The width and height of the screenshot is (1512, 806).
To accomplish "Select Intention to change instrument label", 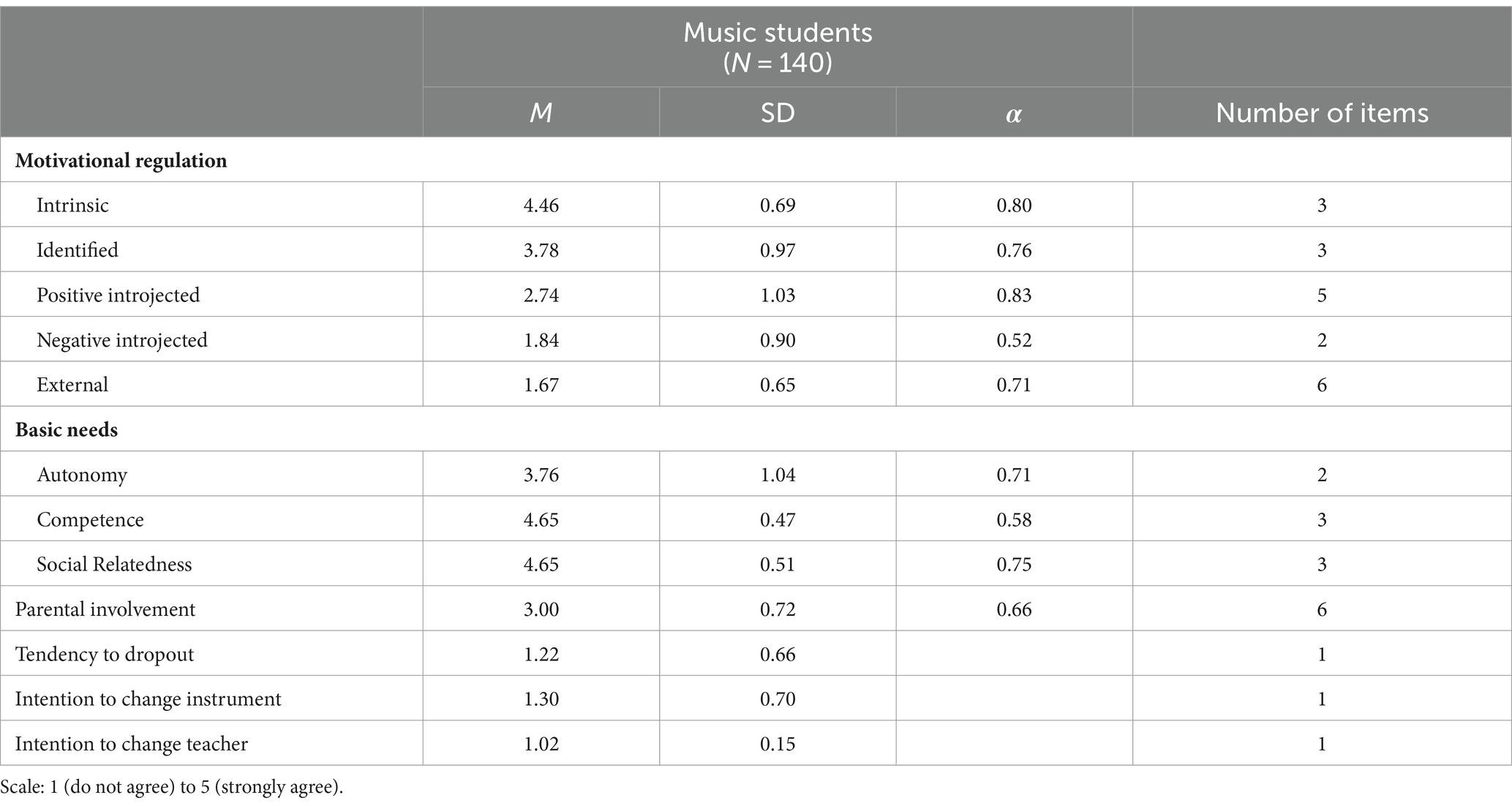I will pos(148,698).
